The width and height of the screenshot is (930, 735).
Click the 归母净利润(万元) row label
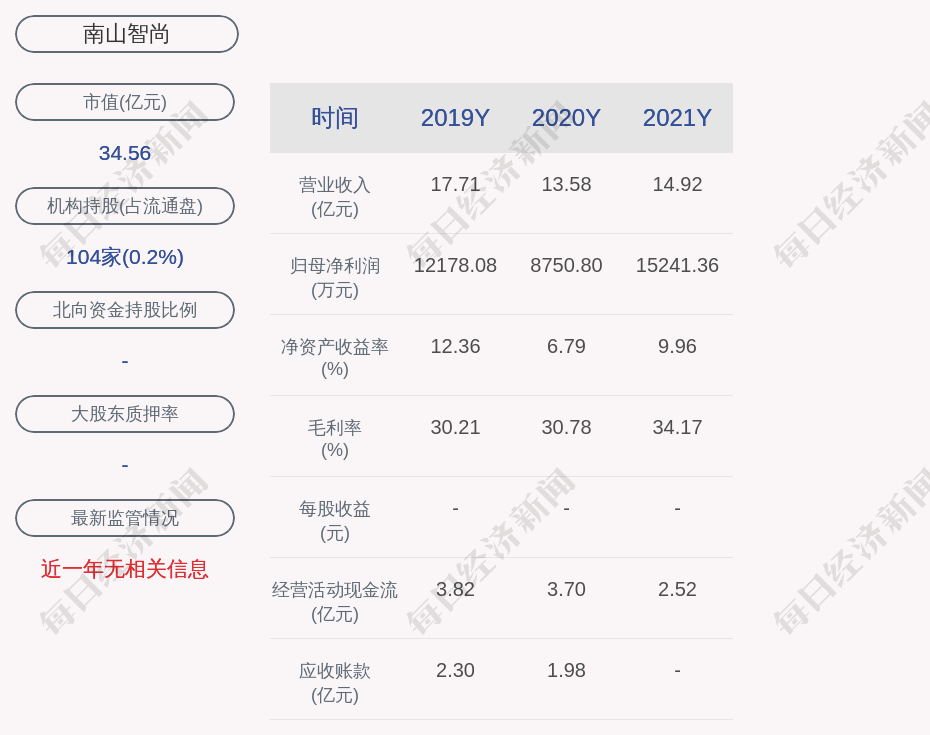(x=335, y=278)
